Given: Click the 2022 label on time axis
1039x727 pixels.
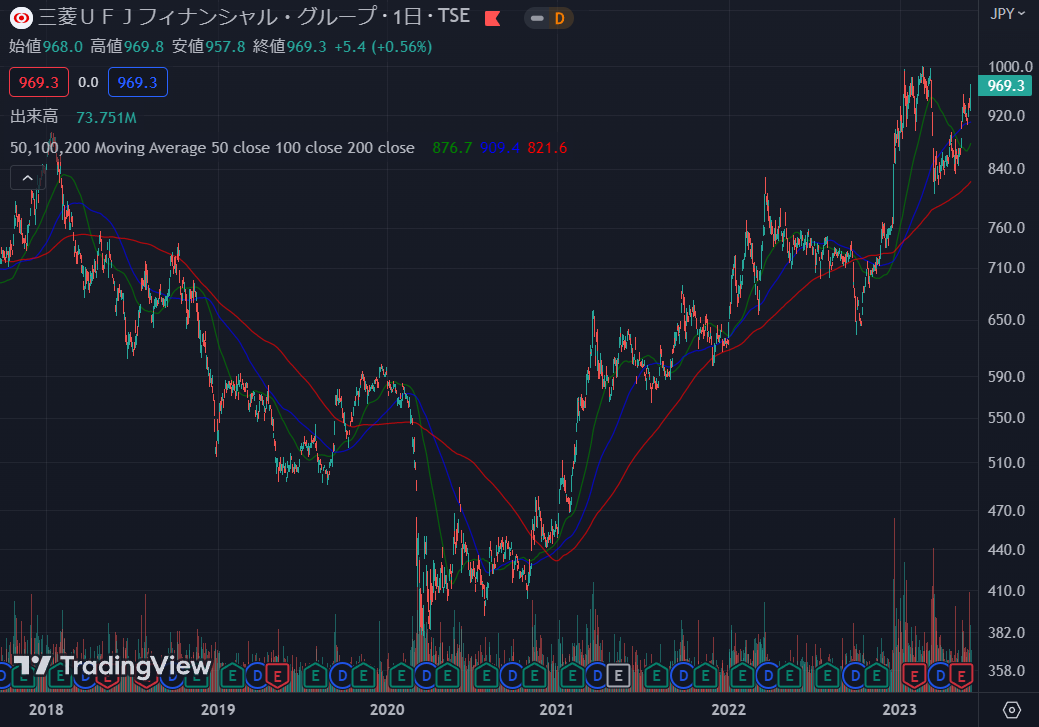Looking at the screenshot, I should (x=729, y=710).
